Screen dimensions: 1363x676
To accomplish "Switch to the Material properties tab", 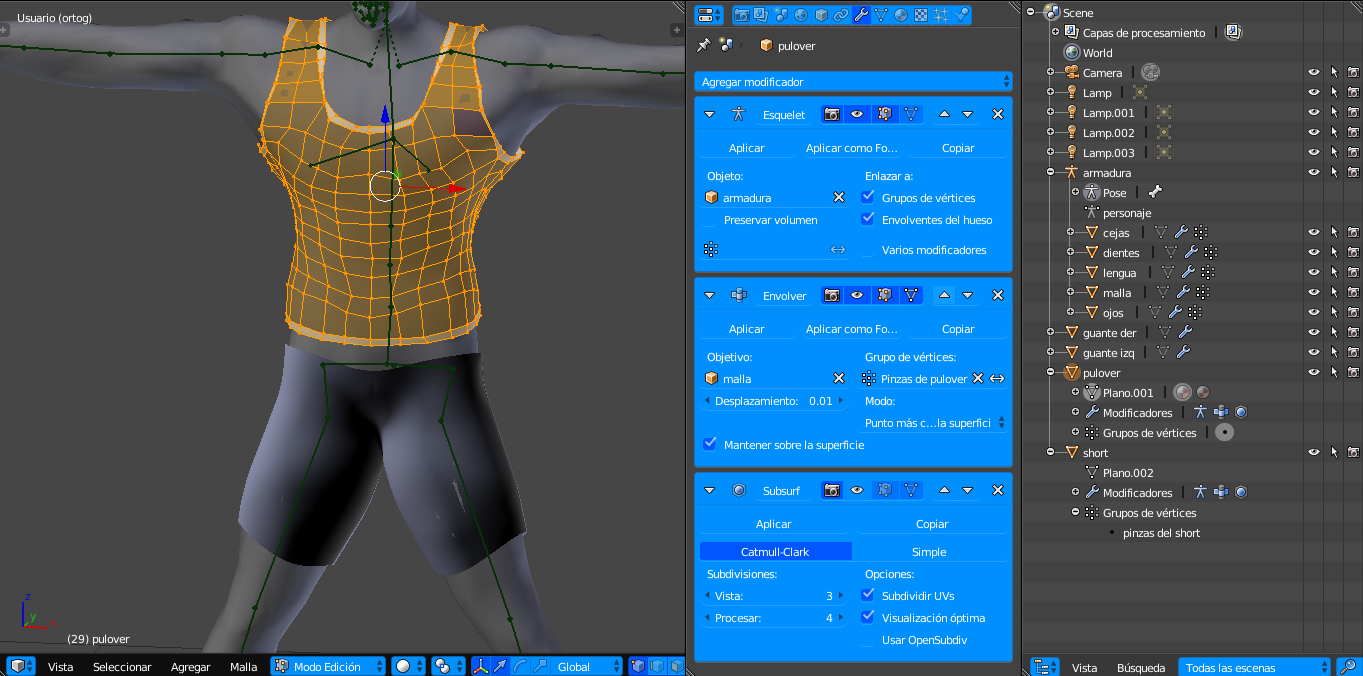I will point(901,15).
